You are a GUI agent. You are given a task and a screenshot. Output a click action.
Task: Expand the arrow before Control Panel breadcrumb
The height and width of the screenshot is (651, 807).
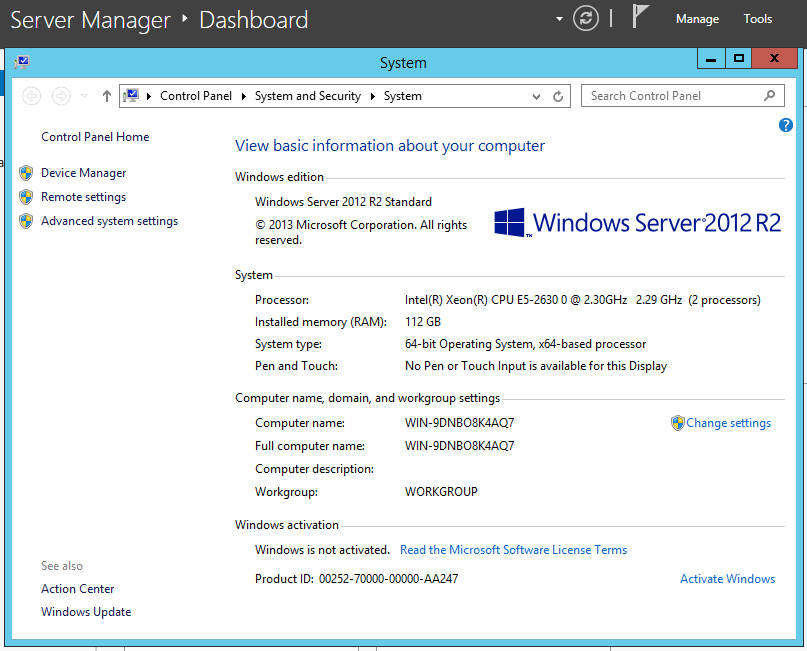149,96
